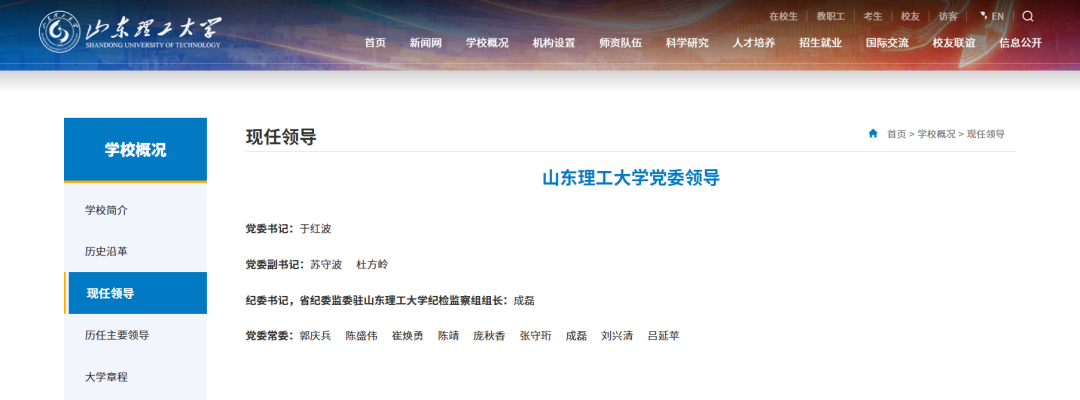Click the 学校概况 breadcrumb link
Screen dimensions: 1080x400
[936, 134]
